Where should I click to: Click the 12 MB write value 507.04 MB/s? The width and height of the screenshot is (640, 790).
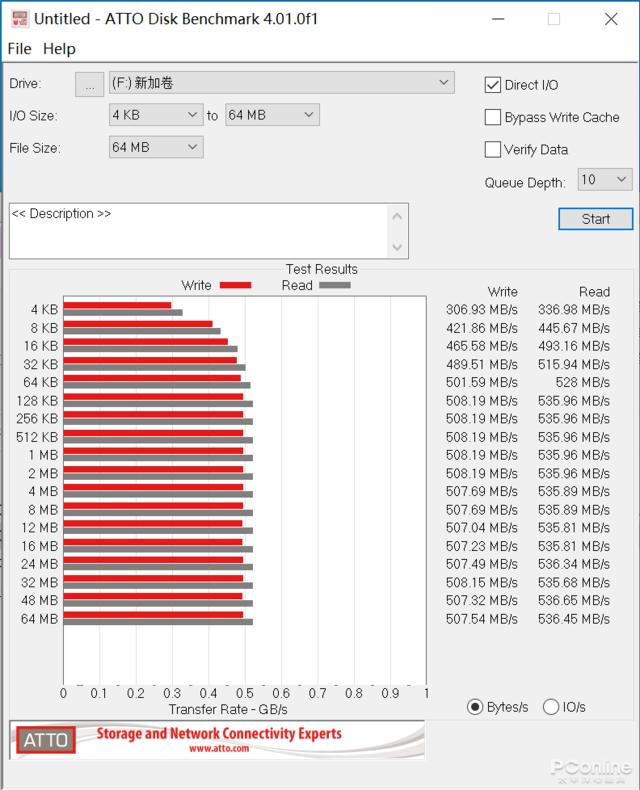(482, 528)
